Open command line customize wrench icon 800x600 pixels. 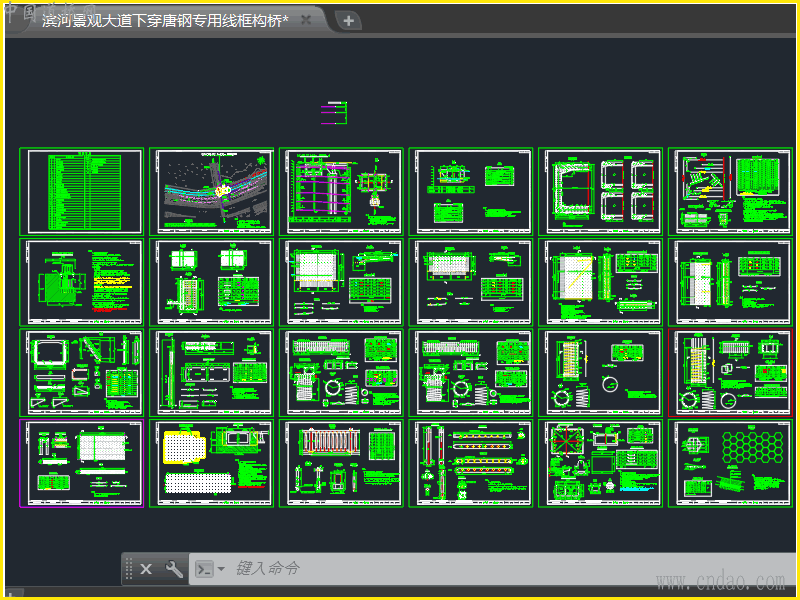[174, 568]
